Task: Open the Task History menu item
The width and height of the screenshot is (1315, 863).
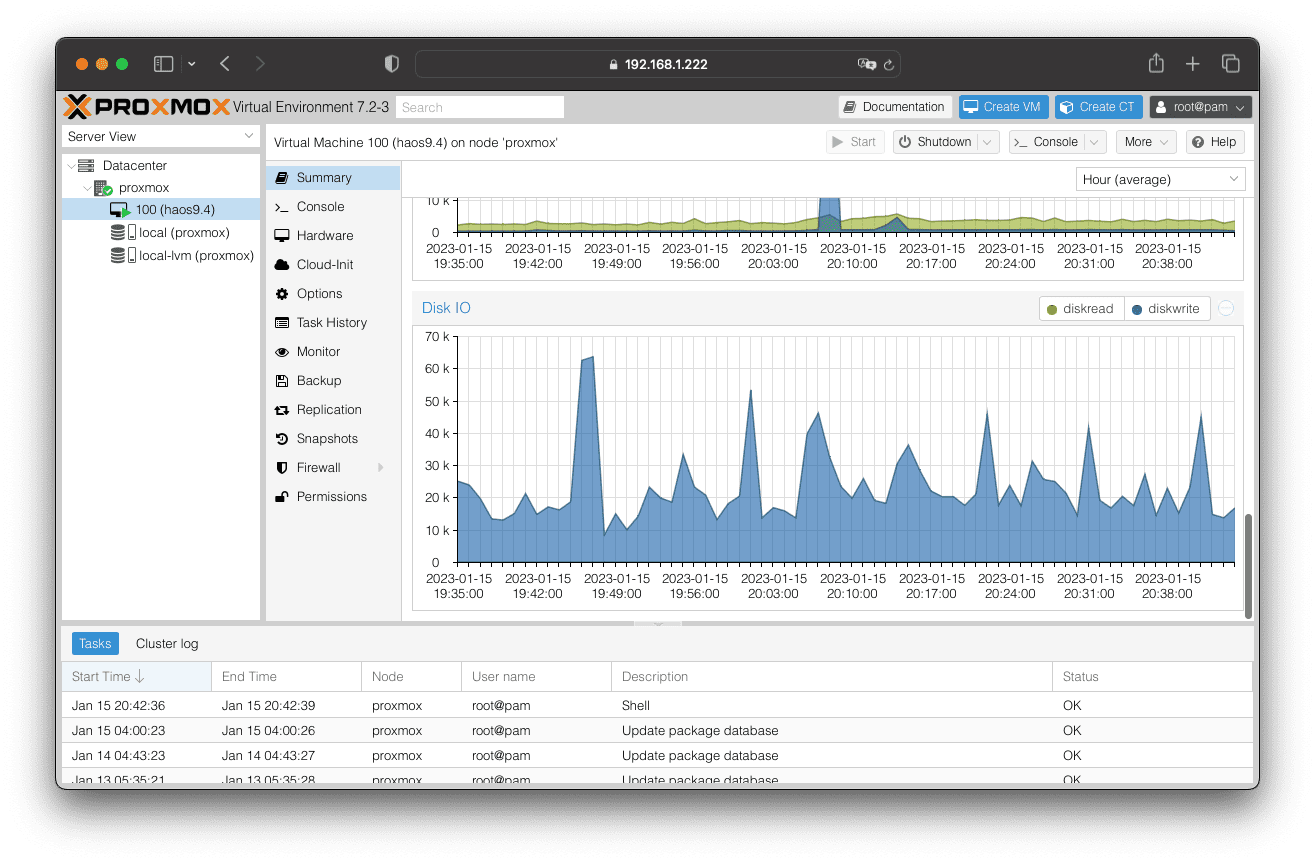Action: tap(331, 323)
